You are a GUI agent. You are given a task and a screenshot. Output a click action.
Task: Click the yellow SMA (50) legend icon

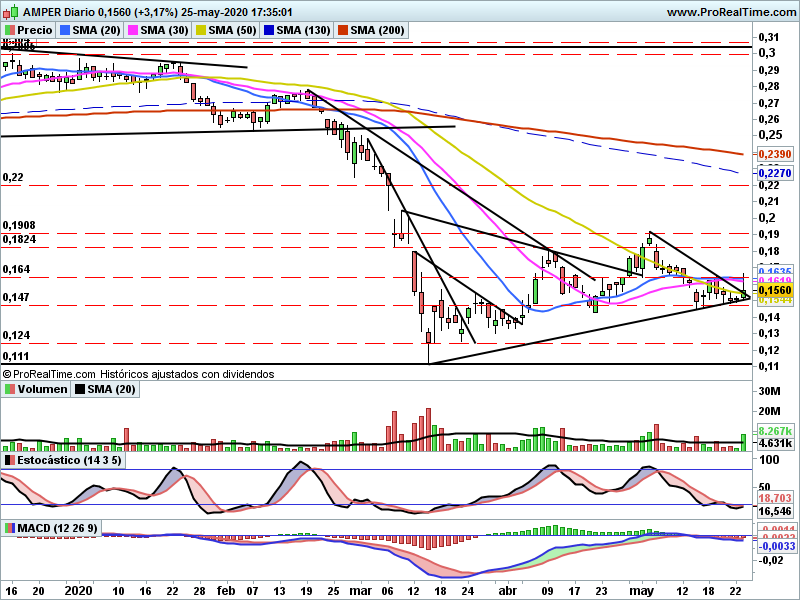point(201,31)
